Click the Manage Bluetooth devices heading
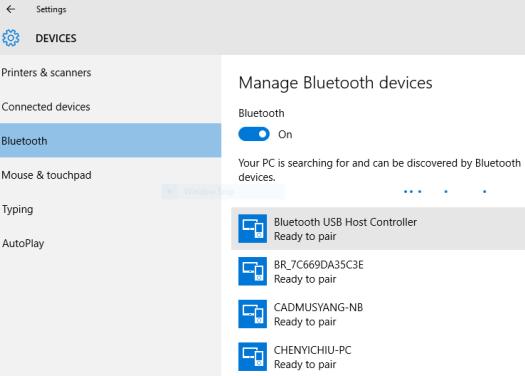525x376 pixels. [x=335, y=83]
